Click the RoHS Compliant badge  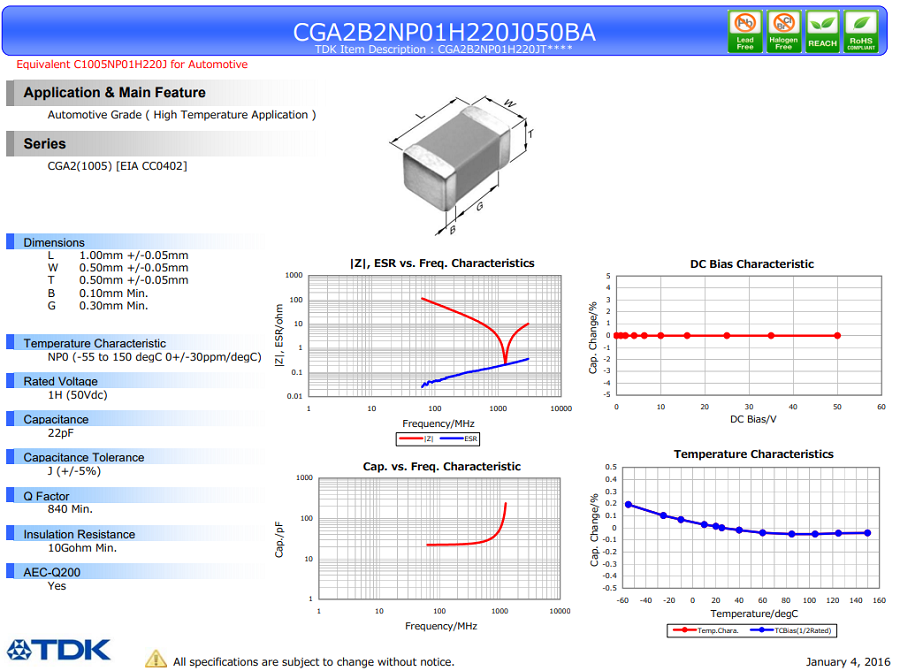tap(861, 32)
